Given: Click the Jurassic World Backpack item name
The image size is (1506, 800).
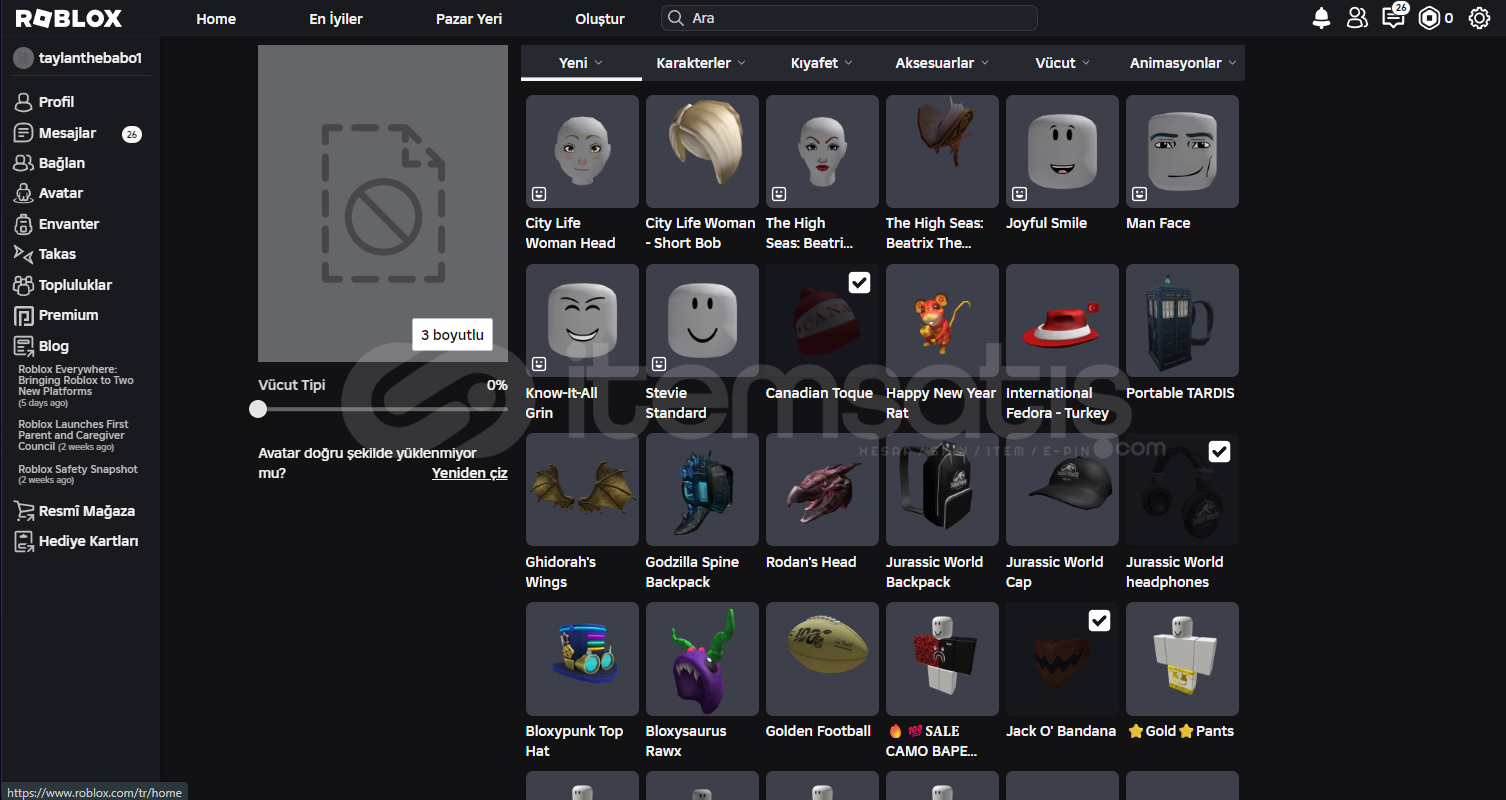Looking at the screenshot, I should pyautogui.click(x=934, y=572).
